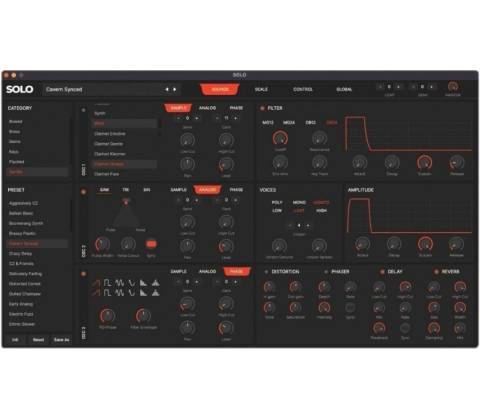
Task: Click the Pulse Width knob in OSC 2
Action: point(102,245)
